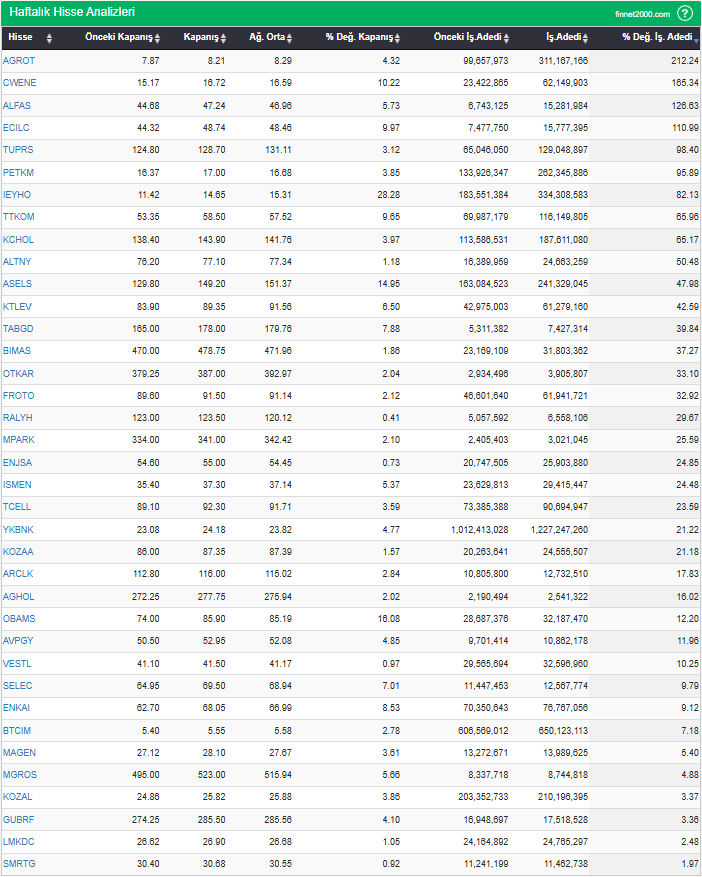Open MGROS stock link
This screenshot has width=702, height=877.
click(20, 775)
